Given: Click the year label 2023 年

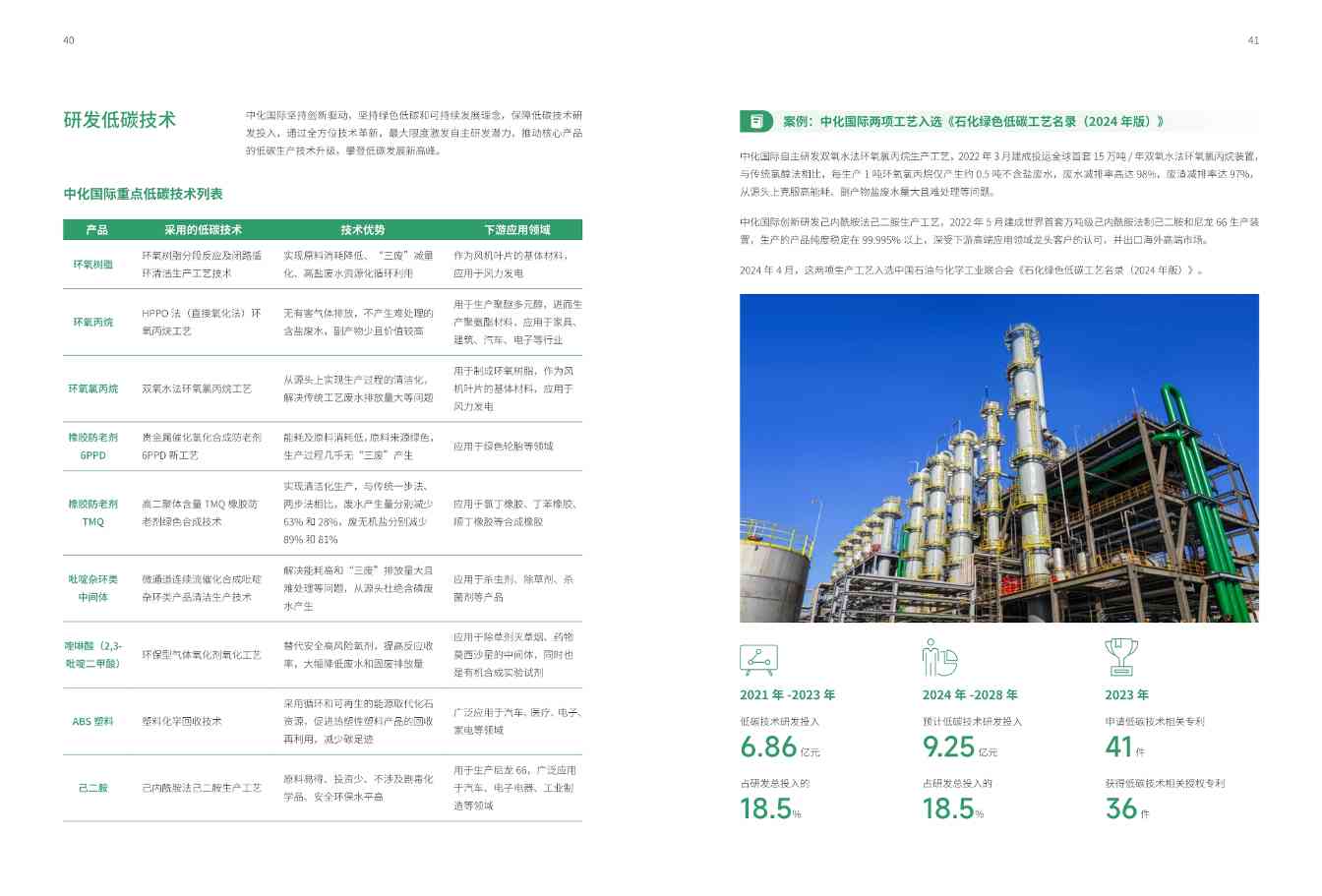Looking at the screenshot, I should [x=1127, y=694].
